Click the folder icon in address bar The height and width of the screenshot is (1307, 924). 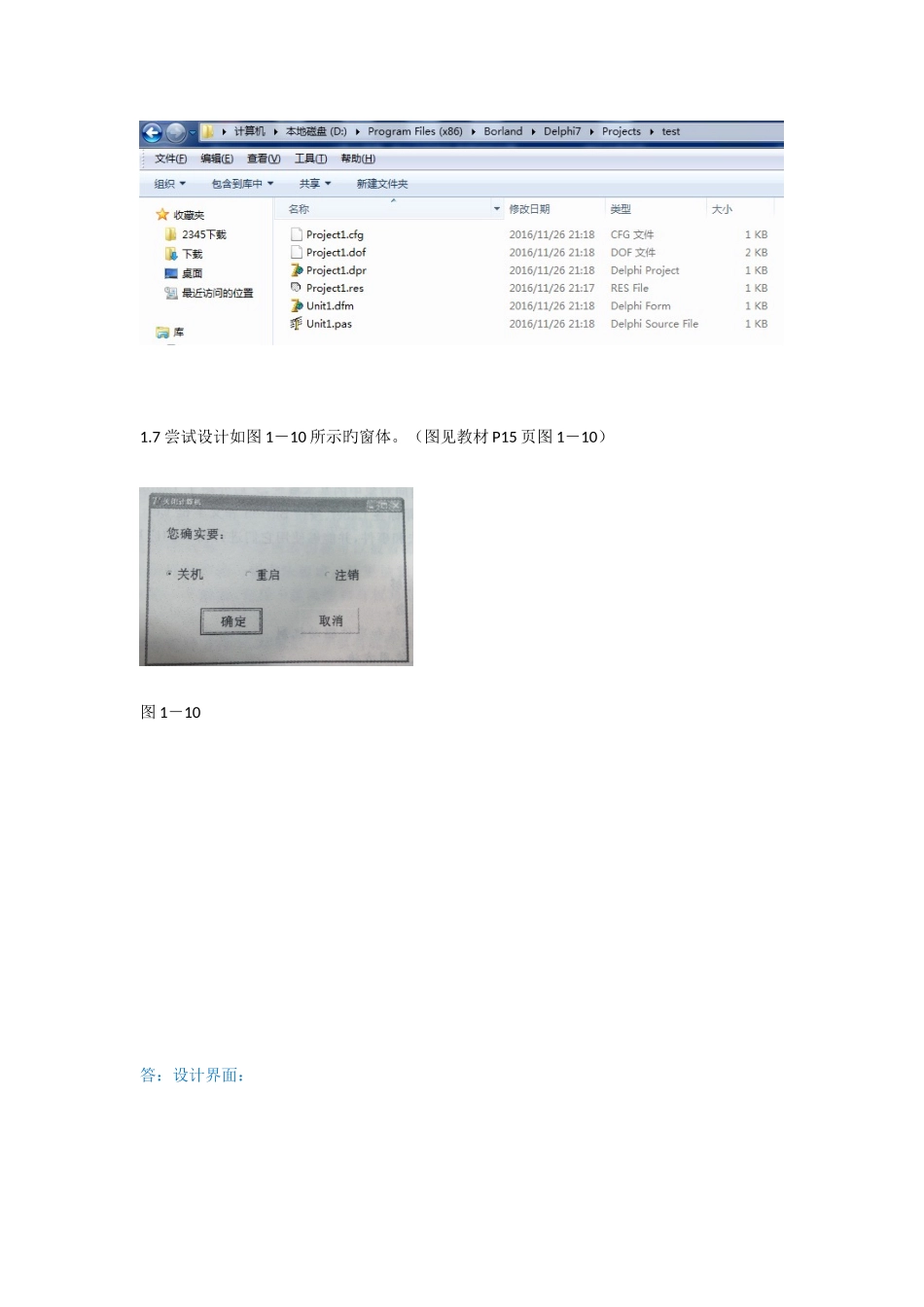207,132
